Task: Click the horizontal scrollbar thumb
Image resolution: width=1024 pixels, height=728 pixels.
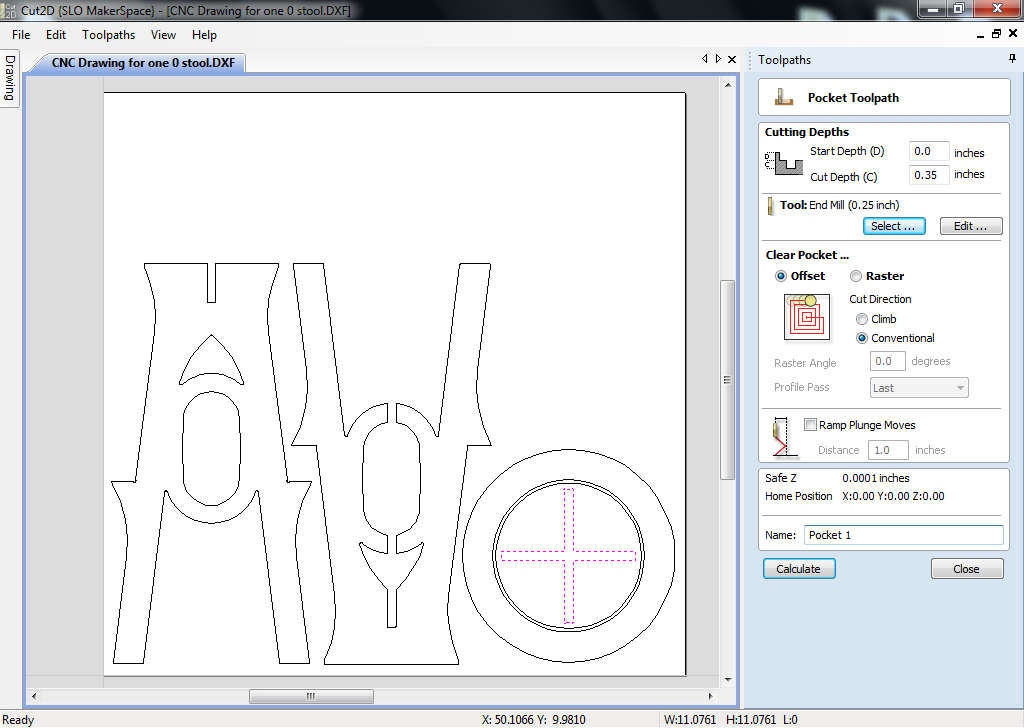Action: point(312,697)
